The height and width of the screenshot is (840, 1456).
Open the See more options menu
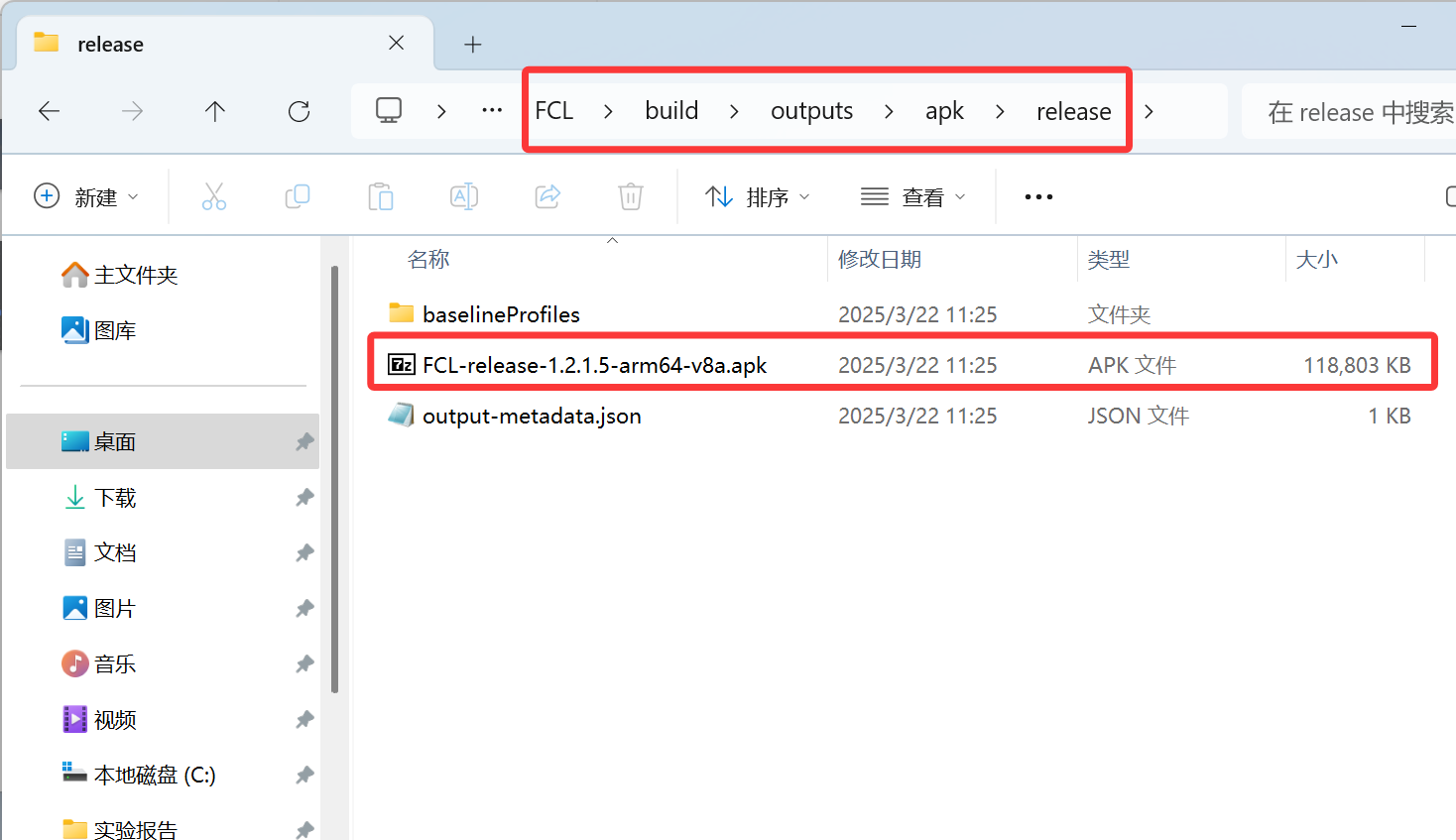click(1038, 197)
